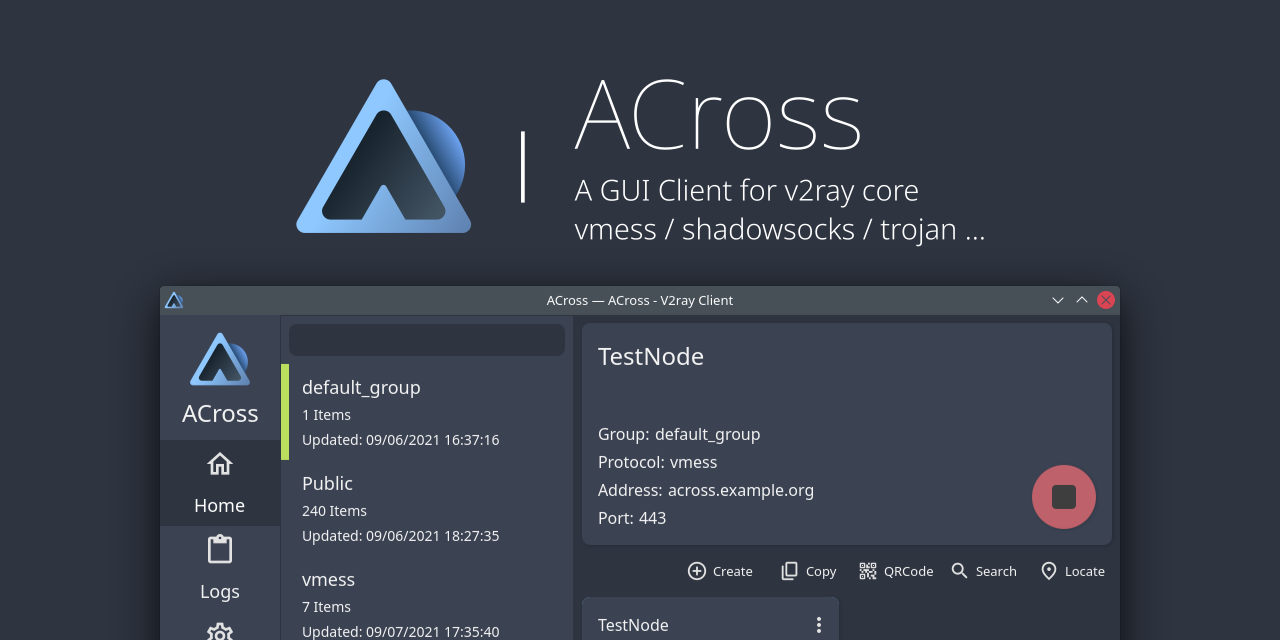Open the QRCode generator icon
The height and width of the screenshot is (640, 1280).
[868, 571]
